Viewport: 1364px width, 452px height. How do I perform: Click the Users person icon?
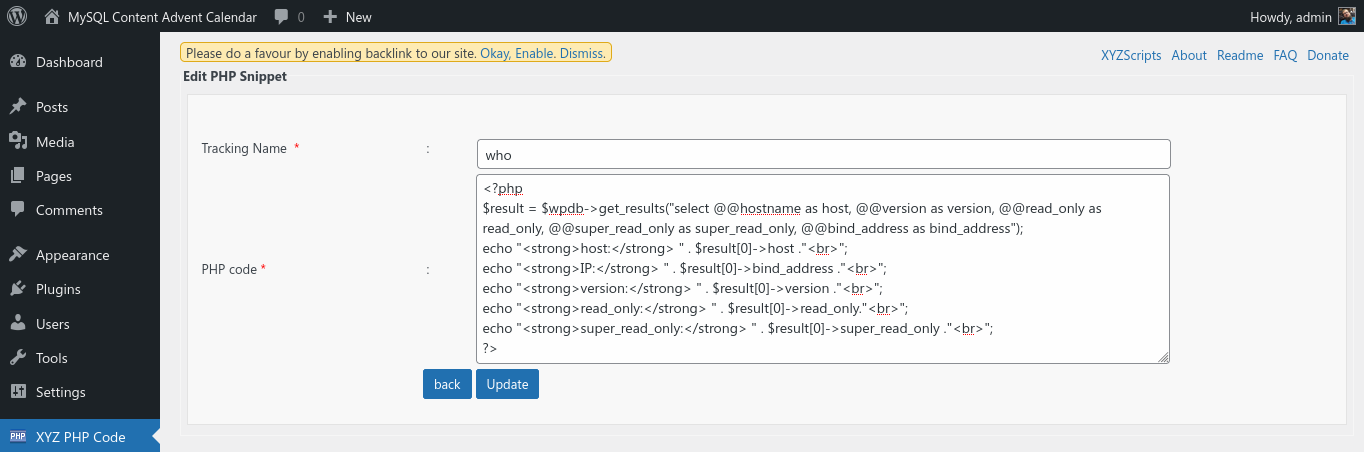(18, 324)
